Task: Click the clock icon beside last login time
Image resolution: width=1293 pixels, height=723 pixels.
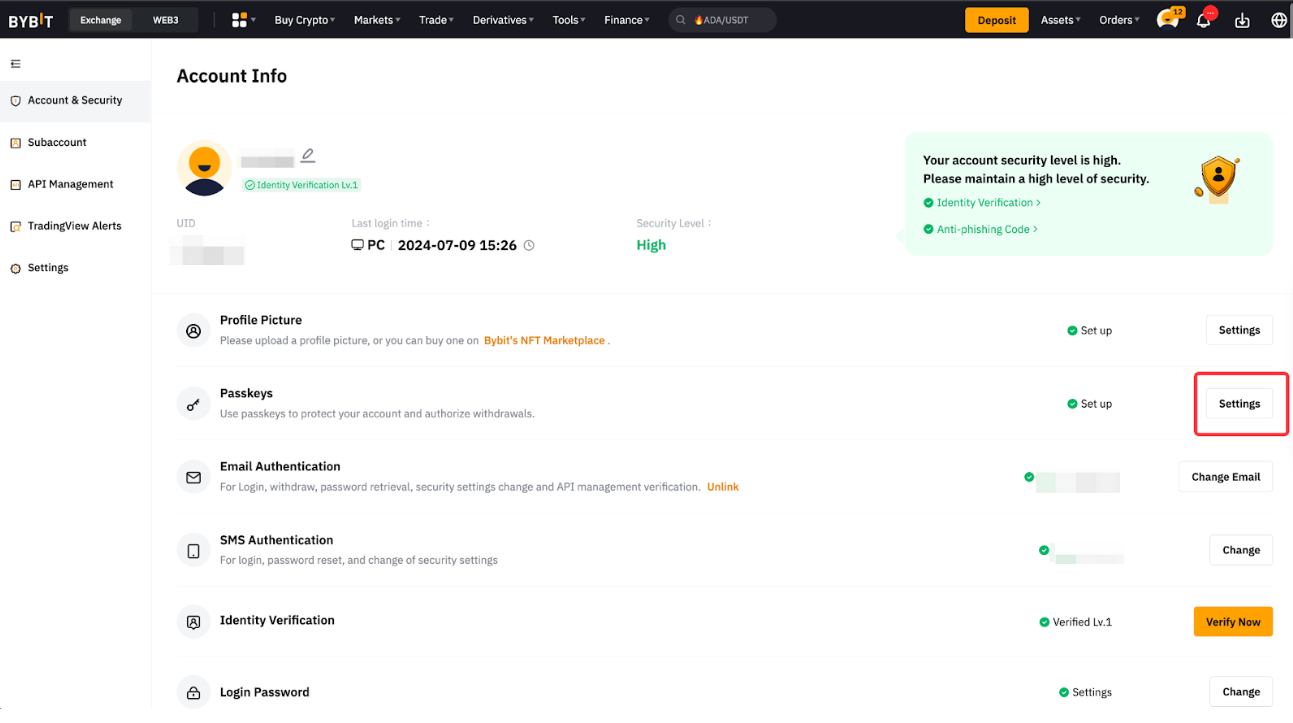Action: pos(529,245)
